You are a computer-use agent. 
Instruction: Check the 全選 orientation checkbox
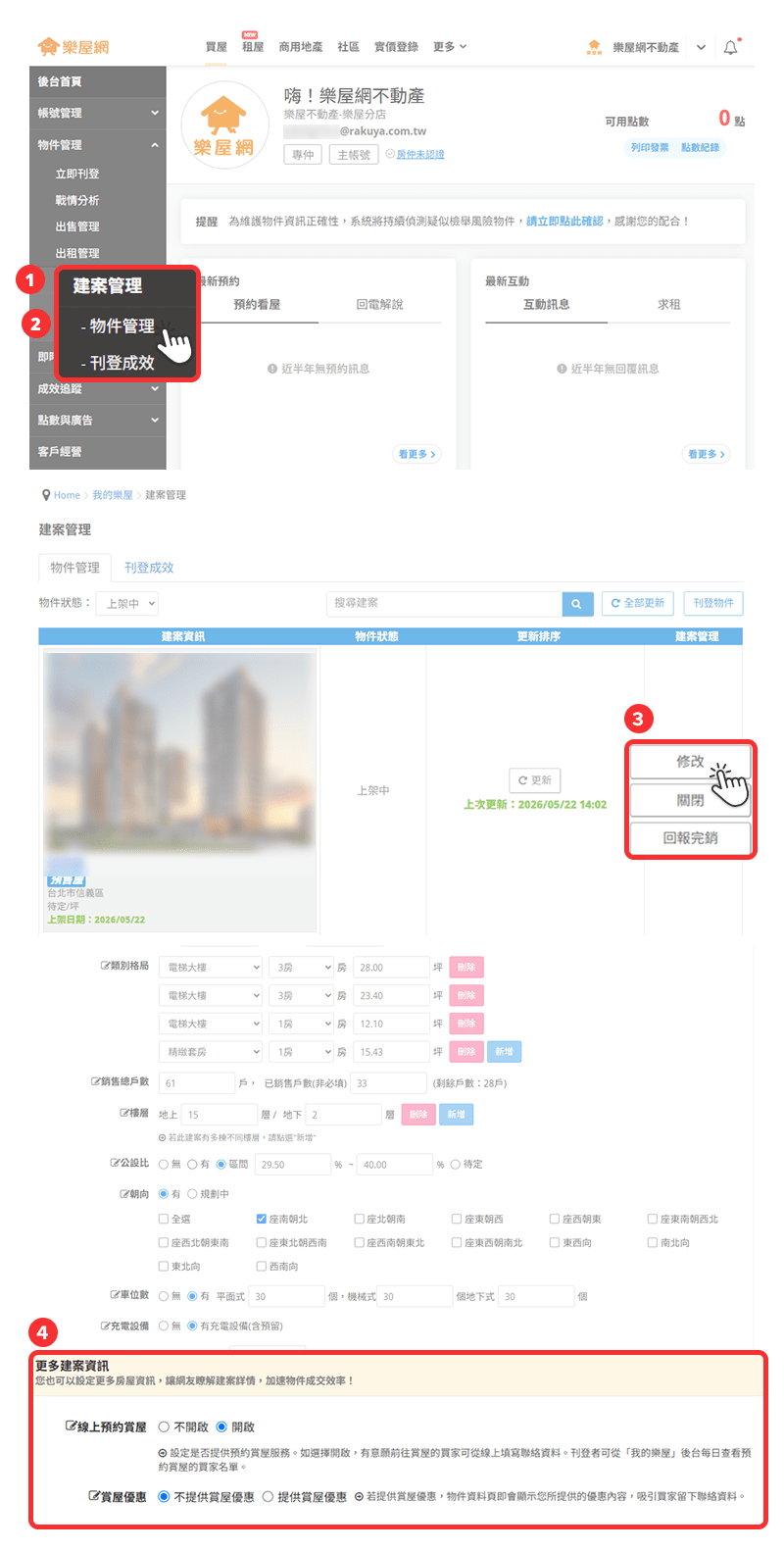[164, 1219]
